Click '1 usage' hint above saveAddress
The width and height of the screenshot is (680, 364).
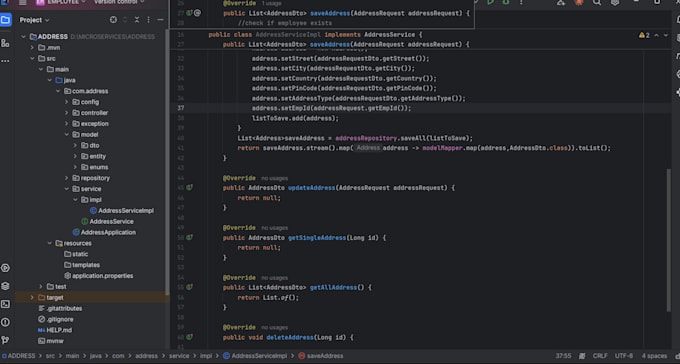coord(271,3)
